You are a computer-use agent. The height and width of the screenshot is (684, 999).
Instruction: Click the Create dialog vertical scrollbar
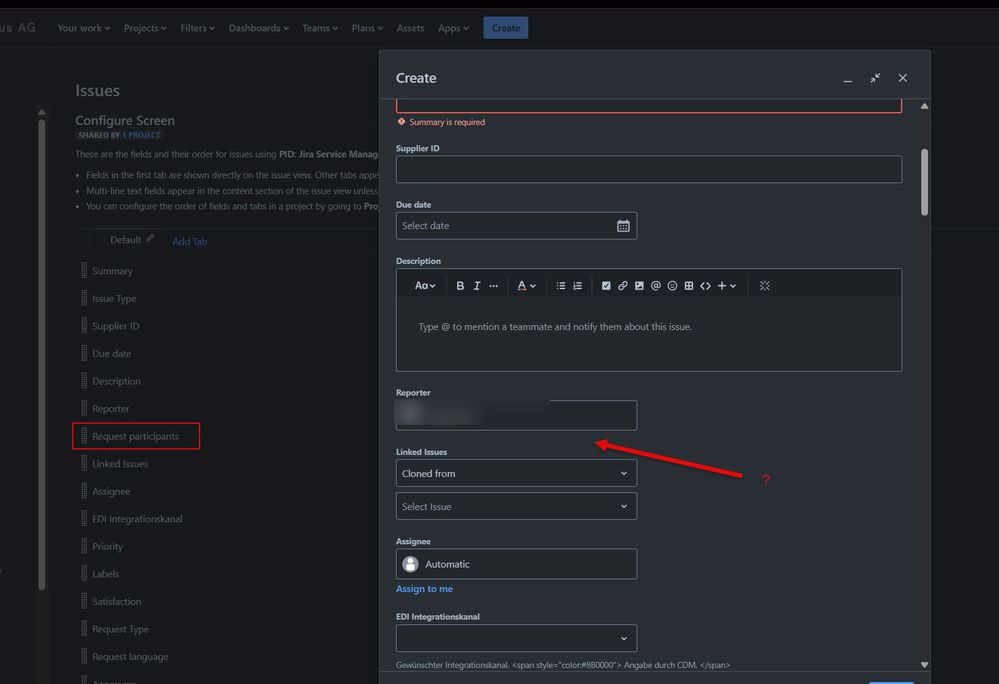click(x=924, y=182)
